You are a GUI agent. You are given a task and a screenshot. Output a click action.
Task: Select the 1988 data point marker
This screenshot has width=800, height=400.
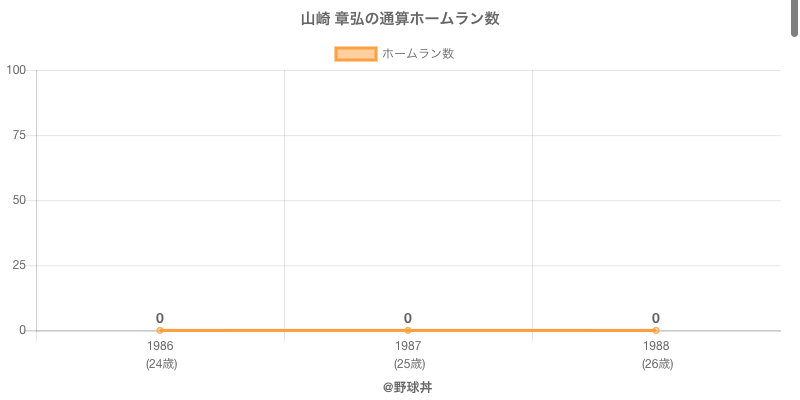coord(656,330)
